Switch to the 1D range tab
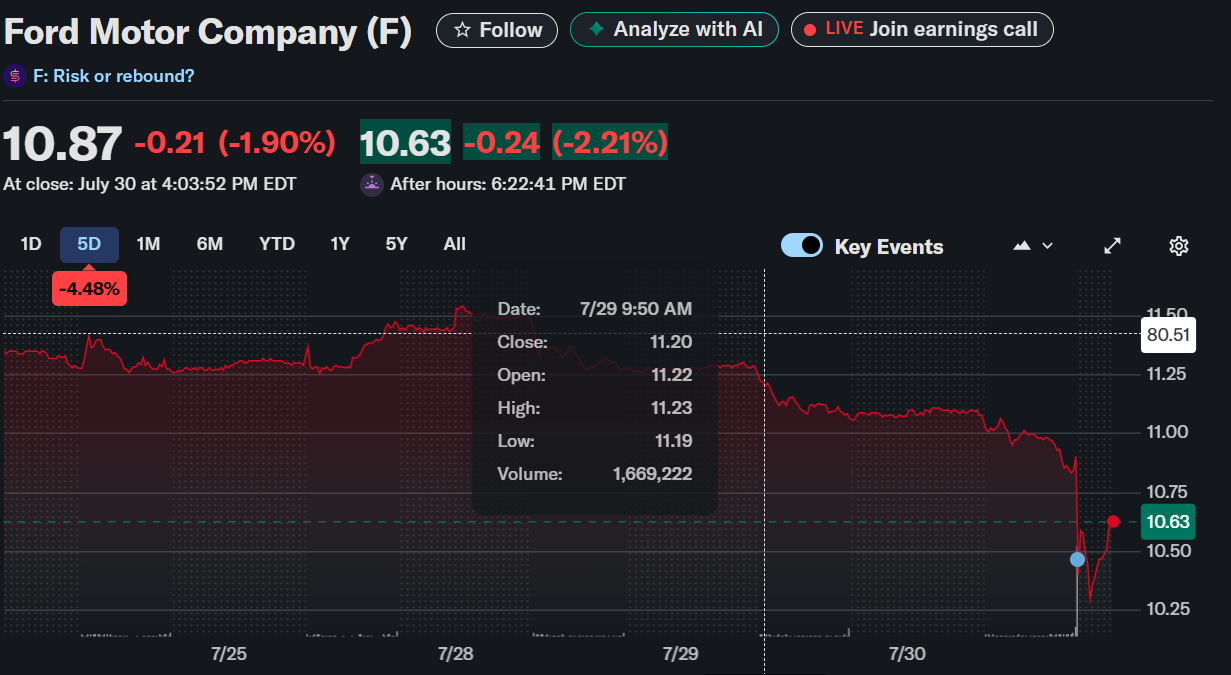Screen dimensions: 1231x675 pos(31,244)
